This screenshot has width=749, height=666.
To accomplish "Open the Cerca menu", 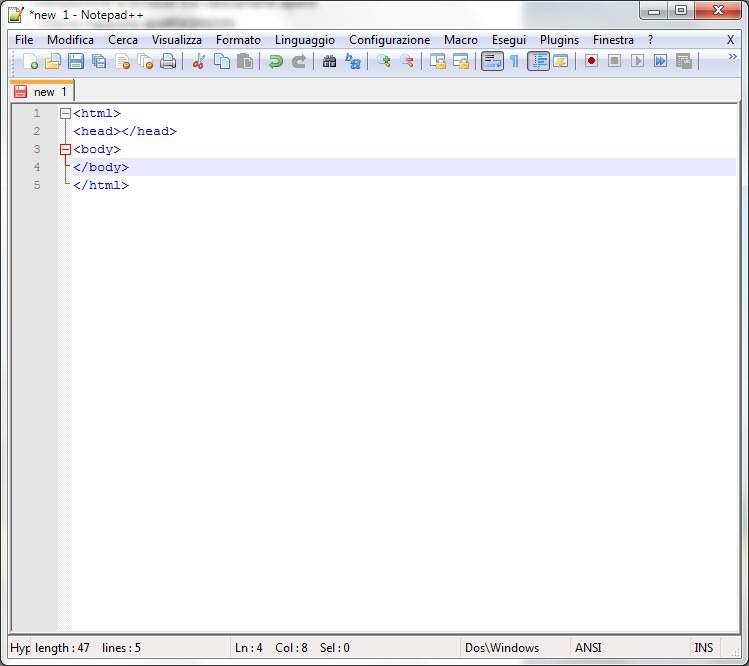I will pyautogui.click(x=123, y=40).
